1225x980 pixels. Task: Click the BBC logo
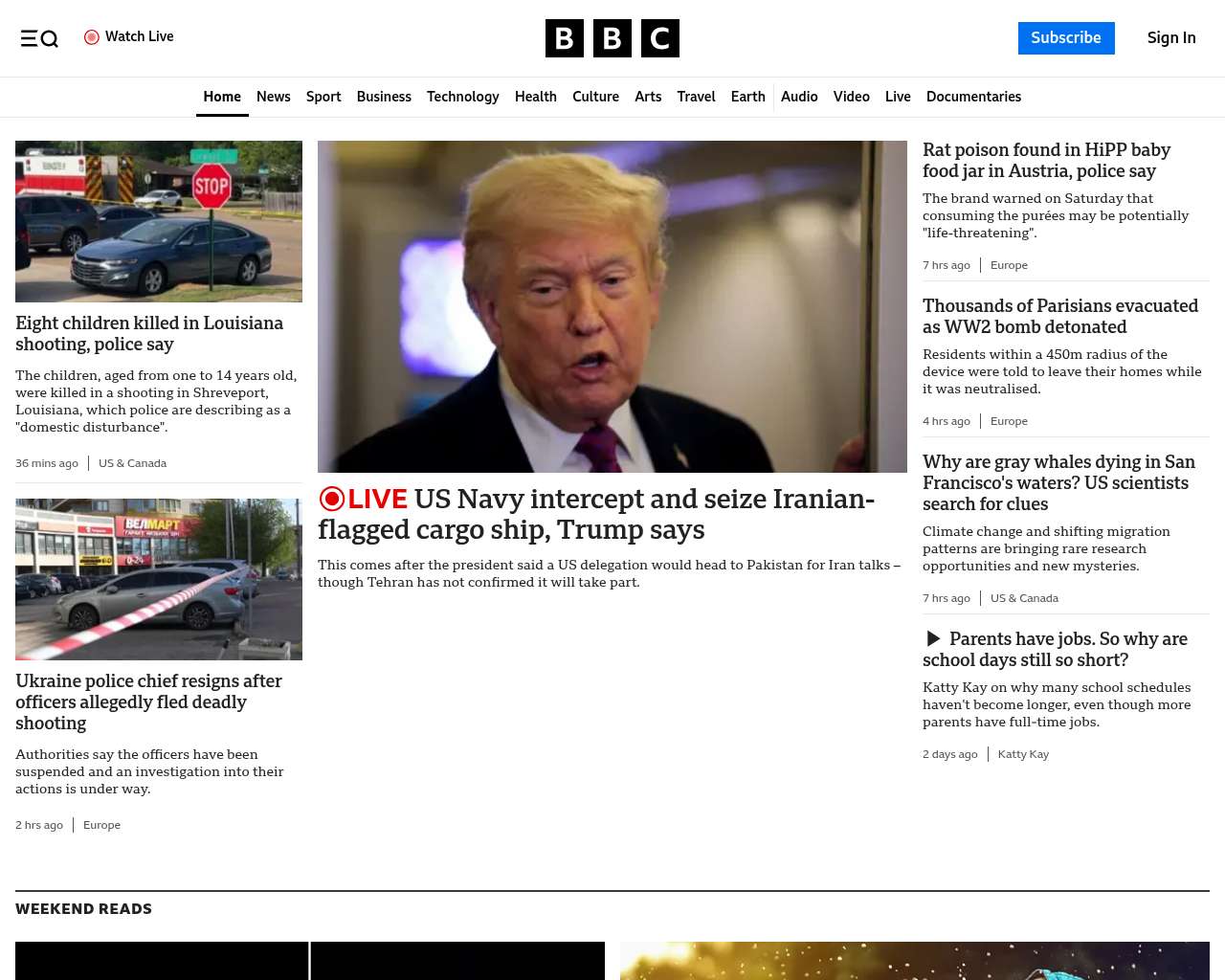tap(612, 38)
